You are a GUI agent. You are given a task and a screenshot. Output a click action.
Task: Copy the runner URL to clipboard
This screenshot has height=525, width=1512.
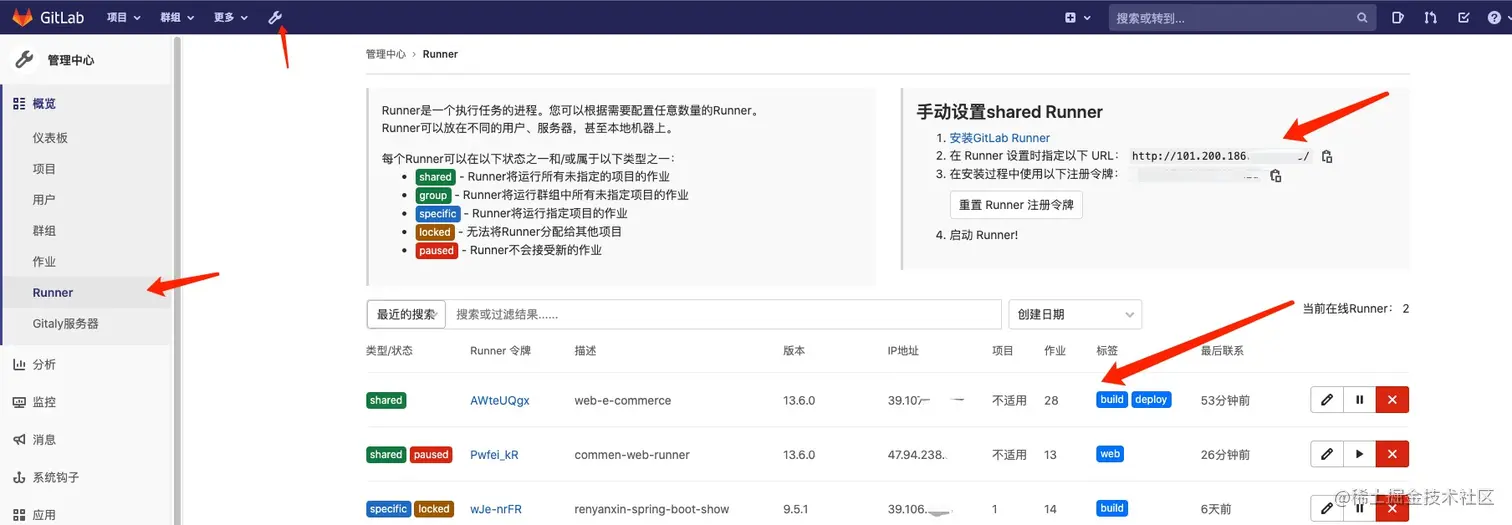pos(1327,156)
